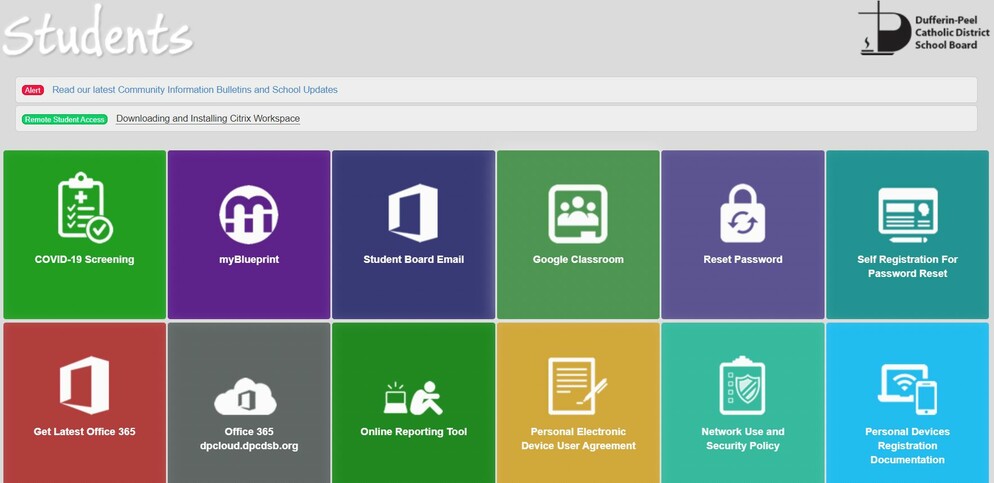The width and height of the screenshot is (994, 483).
Task: Click the Network Use shield clipboard icon
Action: coord(742,385)
